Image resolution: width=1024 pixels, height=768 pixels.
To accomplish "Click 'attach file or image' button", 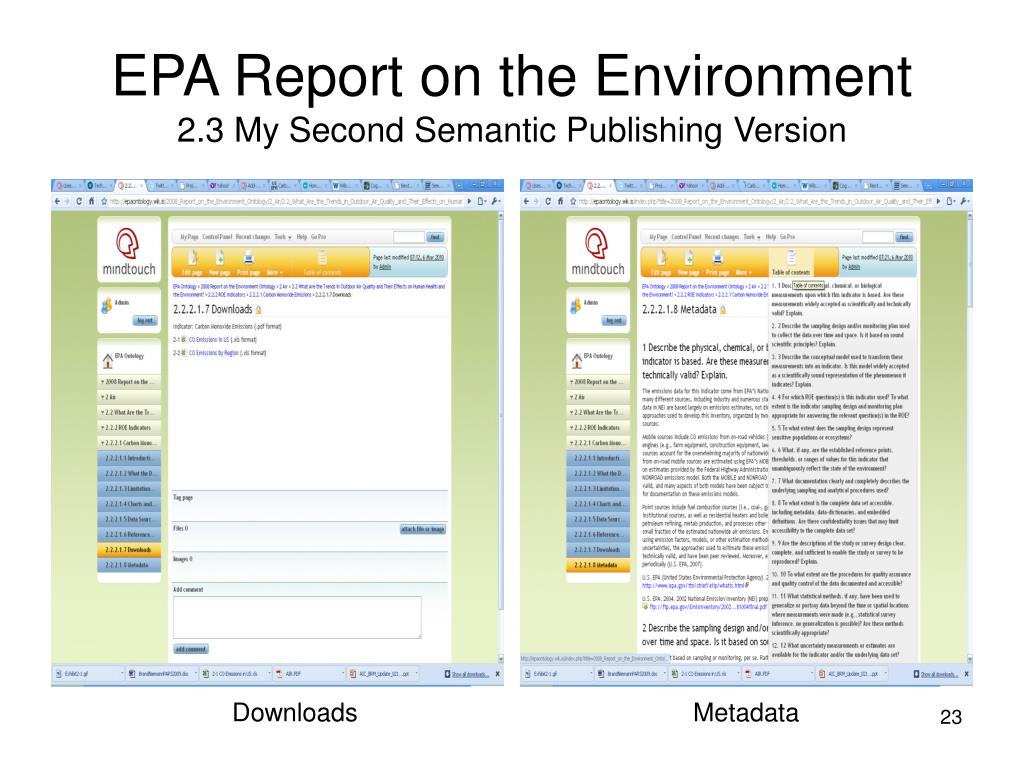I will pos(423,529).
